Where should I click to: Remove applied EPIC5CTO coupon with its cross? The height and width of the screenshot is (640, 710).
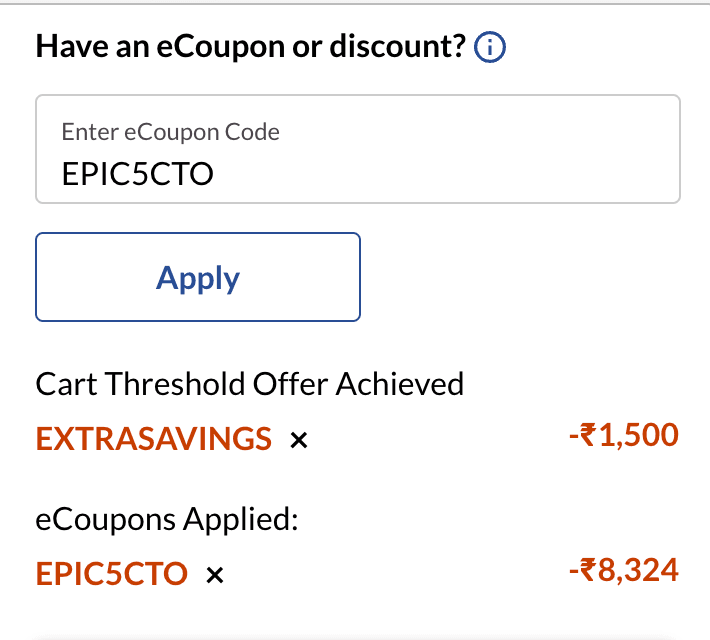pos(213,575)
